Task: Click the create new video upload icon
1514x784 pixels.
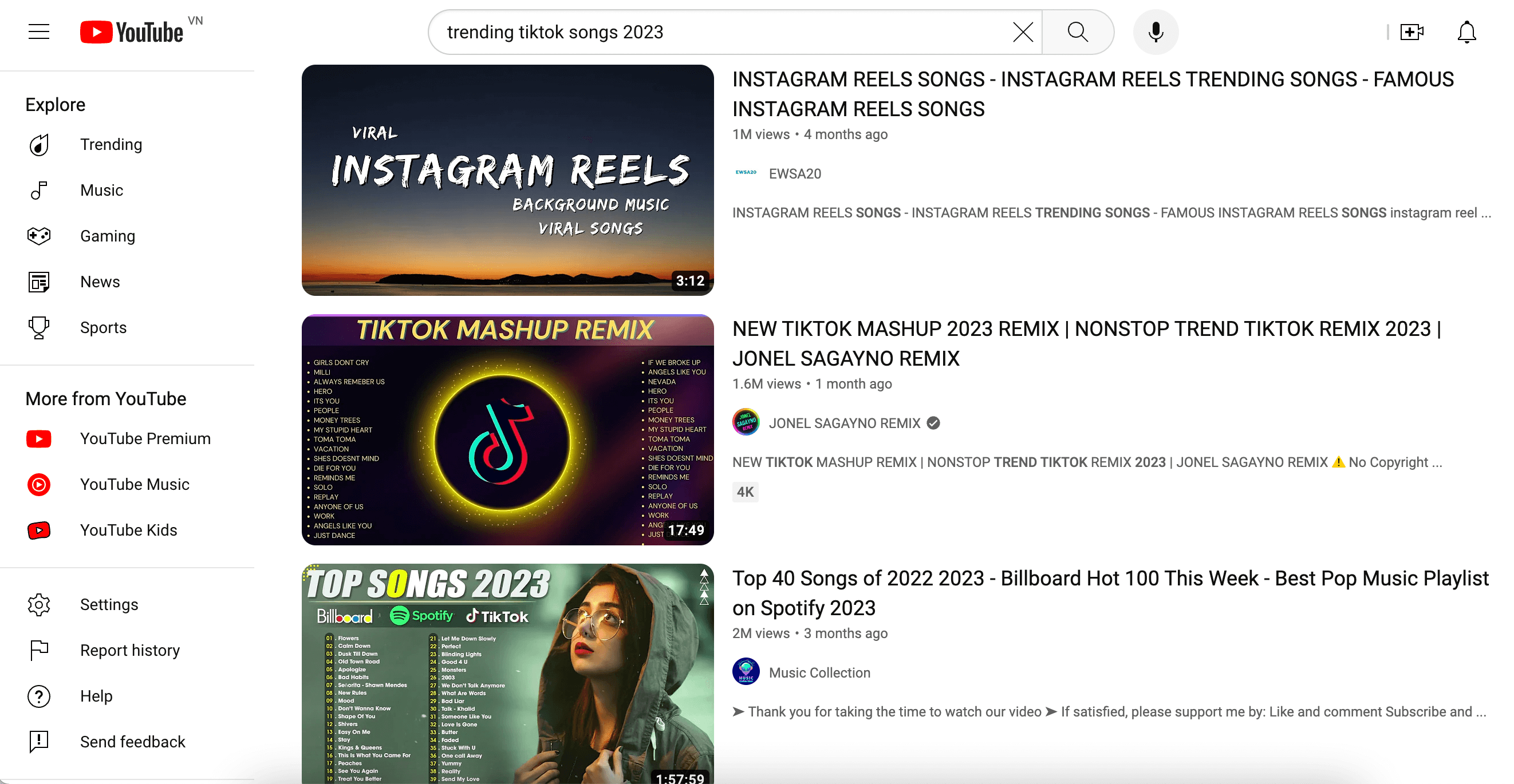Action: [x=1411, y=31]
